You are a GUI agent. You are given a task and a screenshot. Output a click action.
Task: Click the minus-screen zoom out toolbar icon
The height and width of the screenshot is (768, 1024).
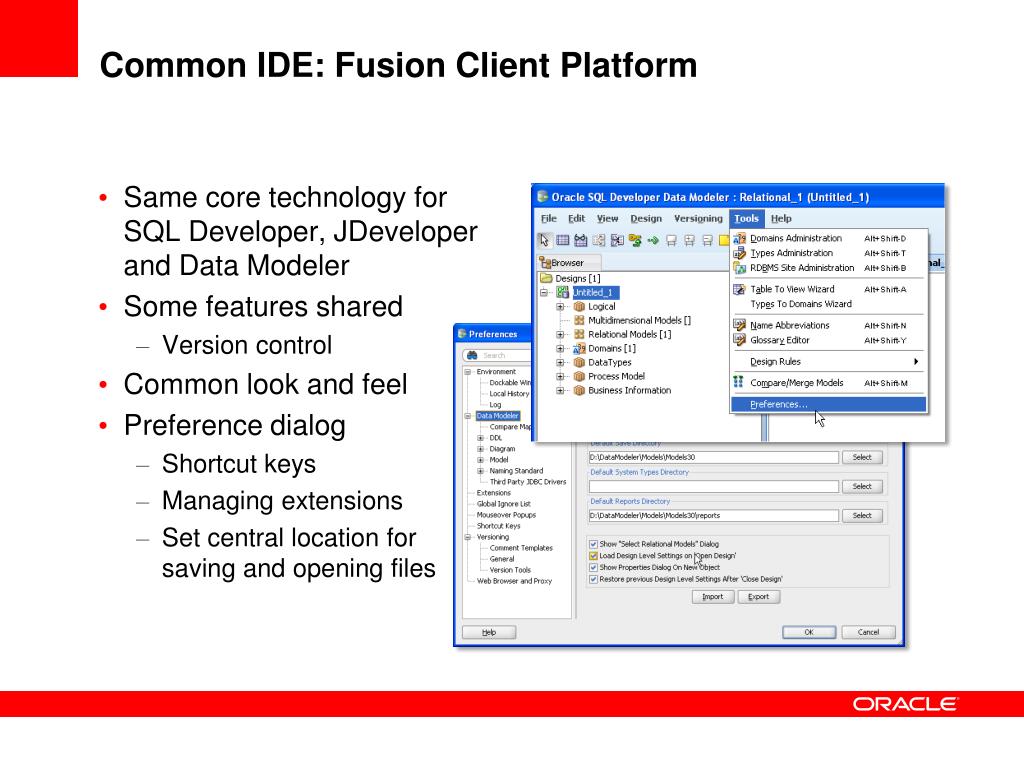(x=707, y=240)
